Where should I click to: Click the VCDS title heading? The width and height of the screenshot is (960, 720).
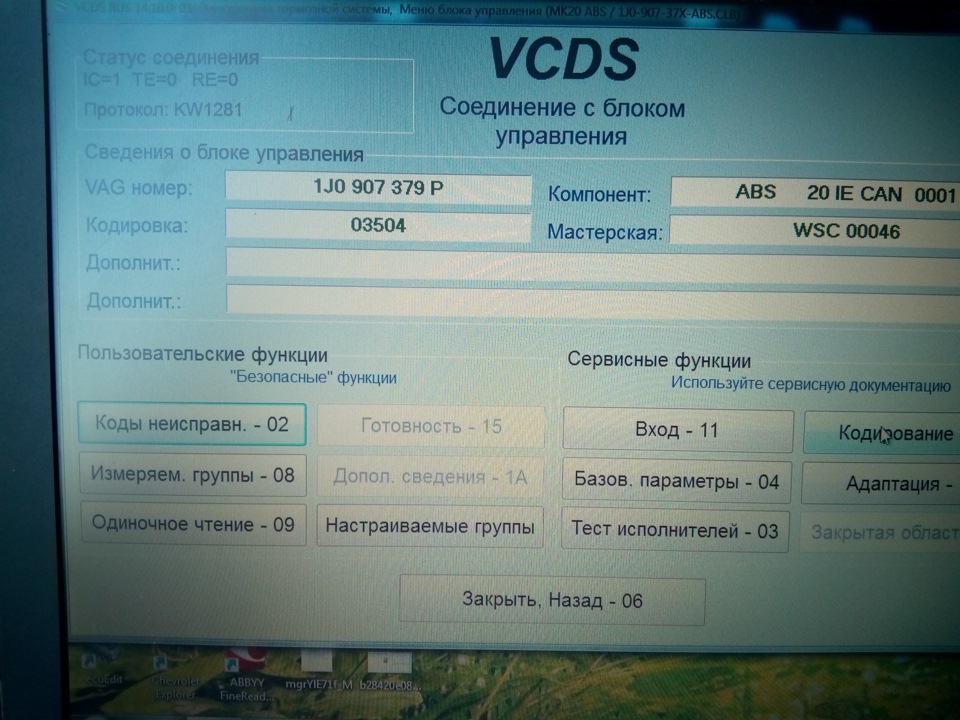[x=564, y=59]
